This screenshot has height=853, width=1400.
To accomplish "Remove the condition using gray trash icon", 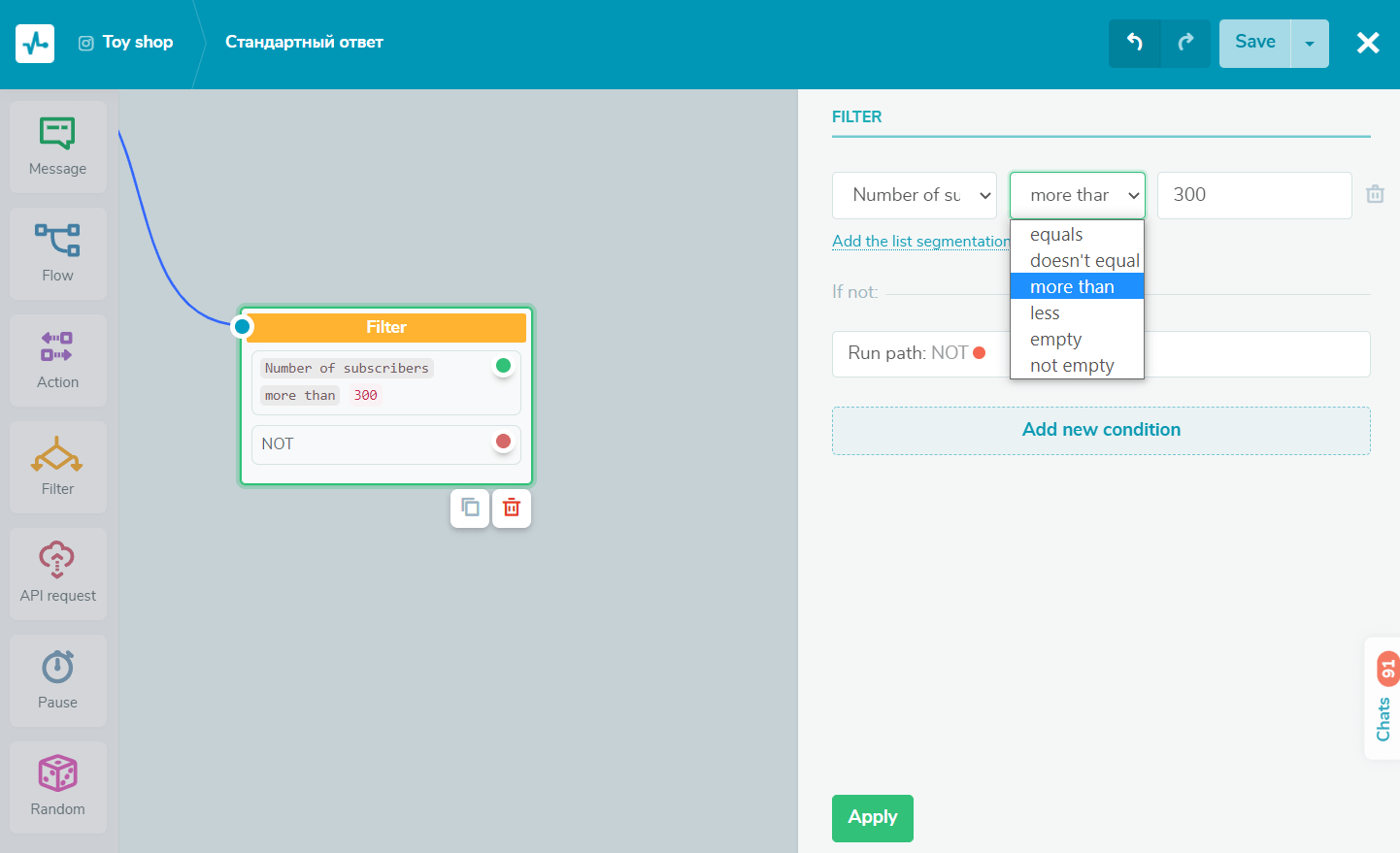I will (x=1375, y=194).
